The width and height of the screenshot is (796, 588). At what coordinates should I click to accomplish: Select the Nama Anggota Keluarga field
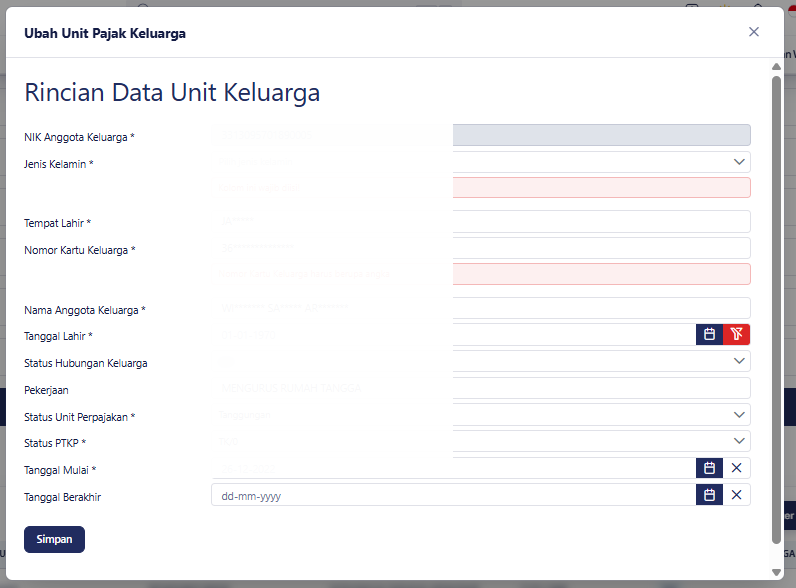[481, 308]
